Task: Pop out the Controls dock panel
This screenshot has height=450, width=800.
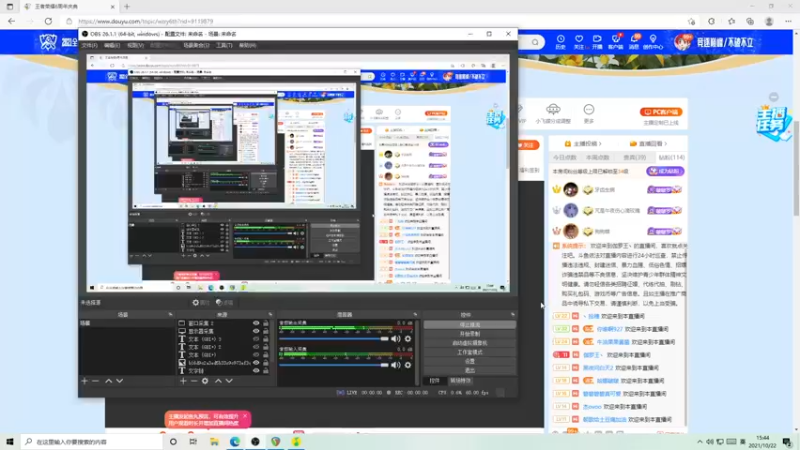Action: (513, 315)
